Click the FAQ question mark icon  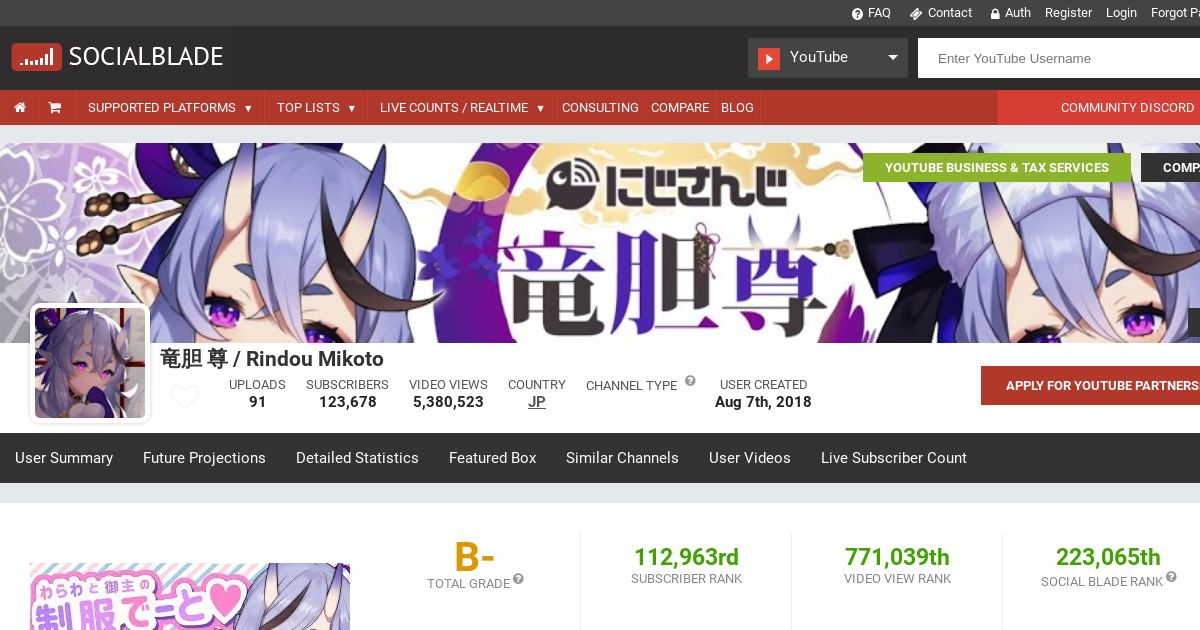857,13
